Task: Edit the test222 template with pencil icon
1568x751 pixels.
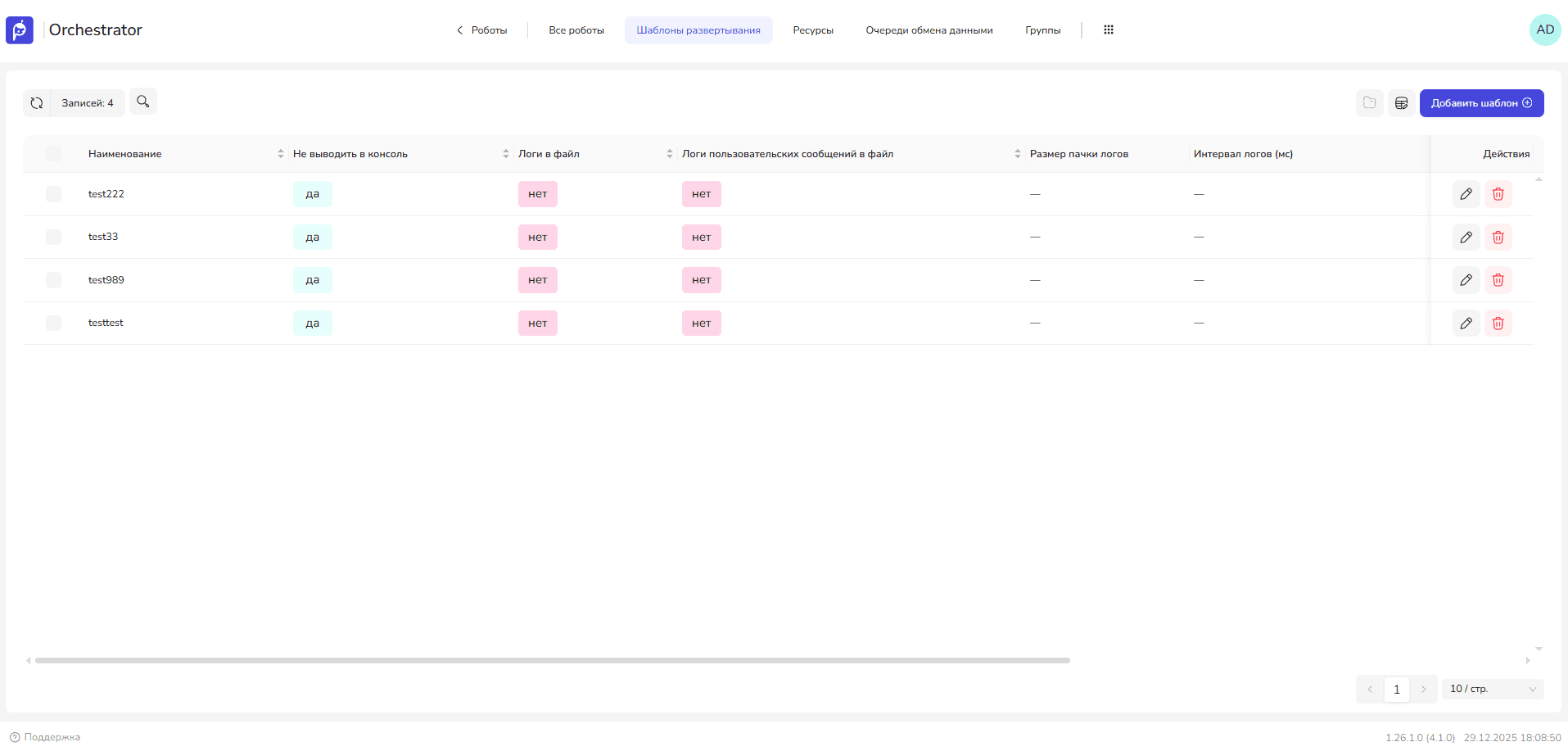Action: (1466, 194)
